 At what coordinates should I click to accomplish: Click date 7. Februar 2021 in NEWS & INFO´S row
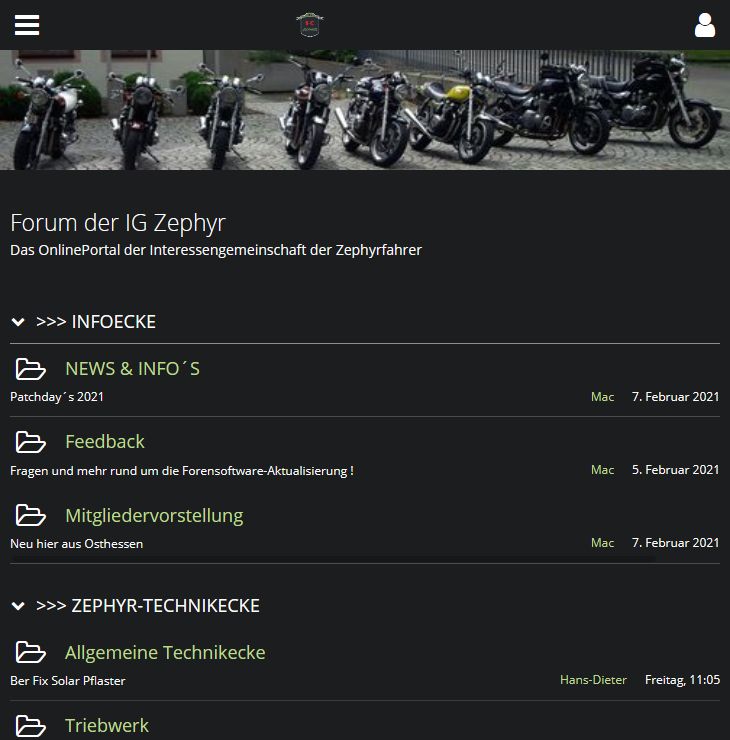click(x=675, y=397)
